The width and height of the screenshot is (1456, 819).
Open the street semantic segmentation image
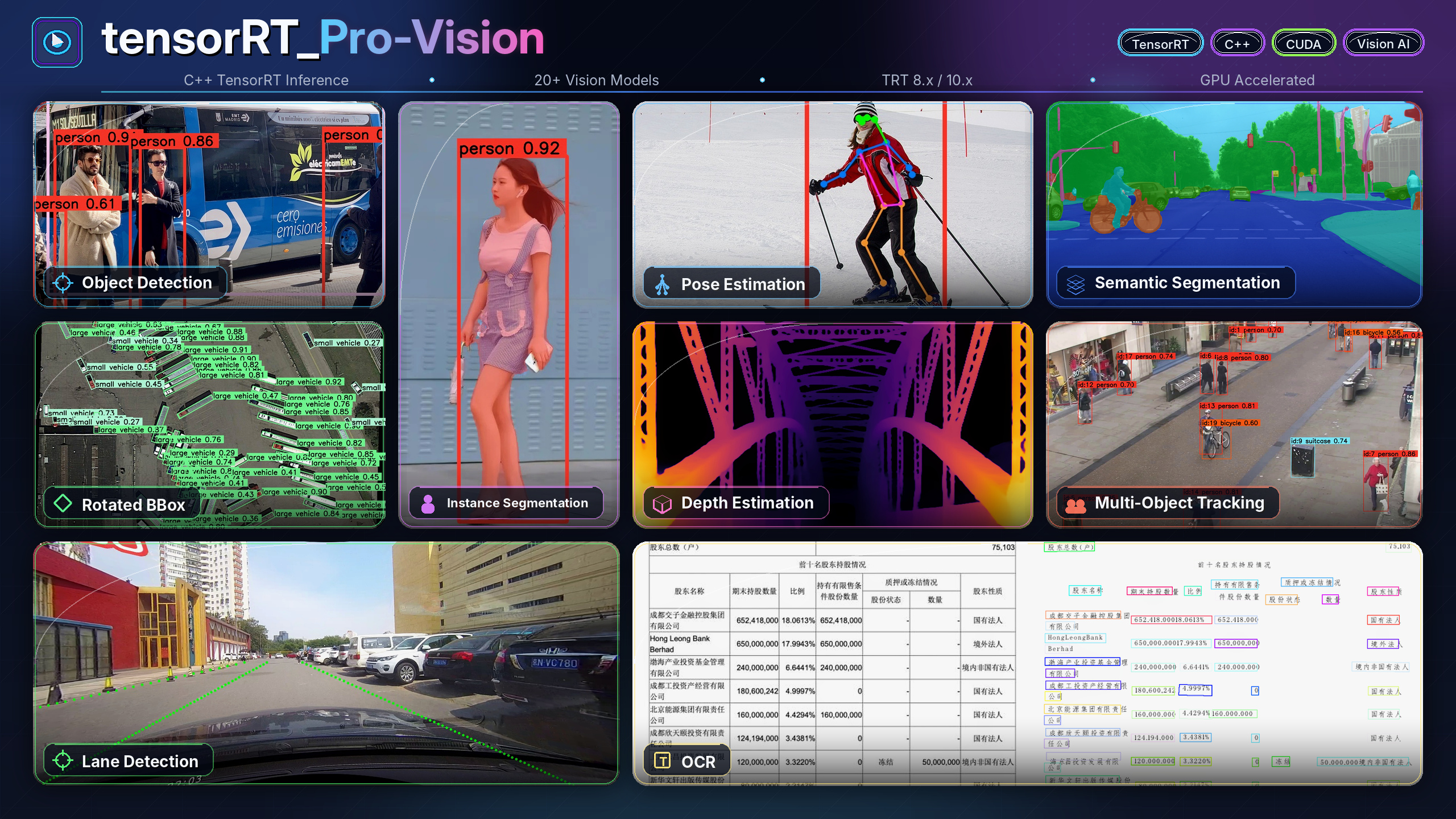pyautogui.click(x=1234, y=205)
